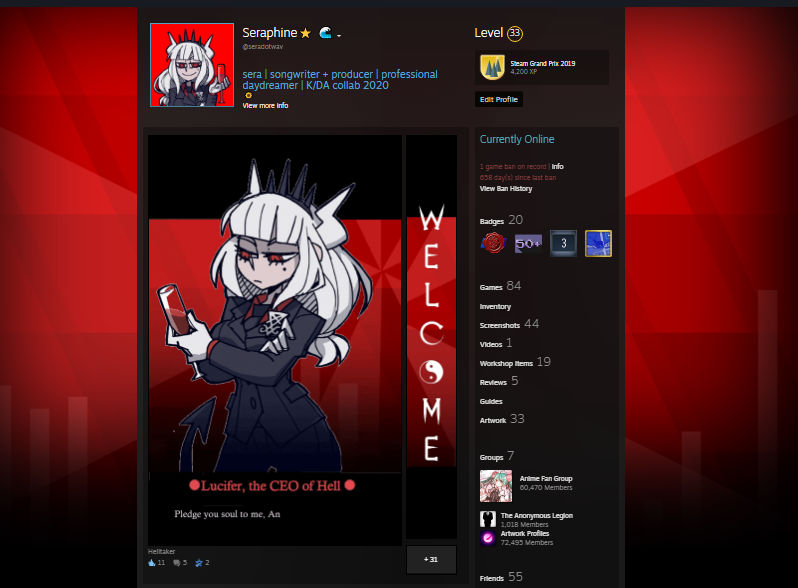
Task: Open Artwork Profiles group link
Action: coord(525,534)
